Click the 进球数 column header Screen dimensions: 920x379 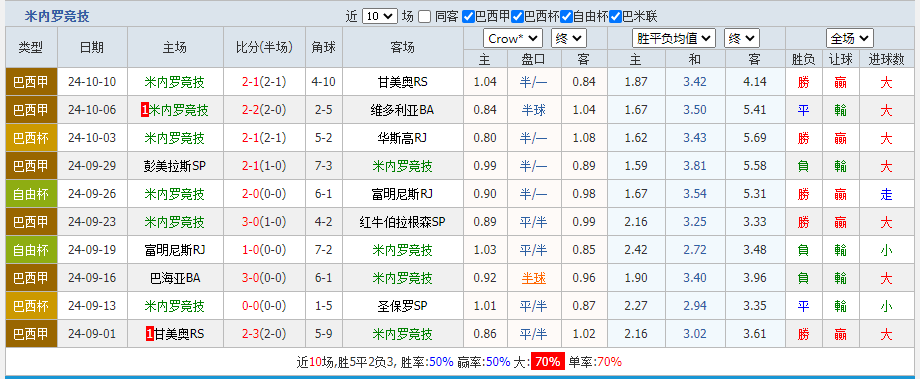[x=886, y=59]
